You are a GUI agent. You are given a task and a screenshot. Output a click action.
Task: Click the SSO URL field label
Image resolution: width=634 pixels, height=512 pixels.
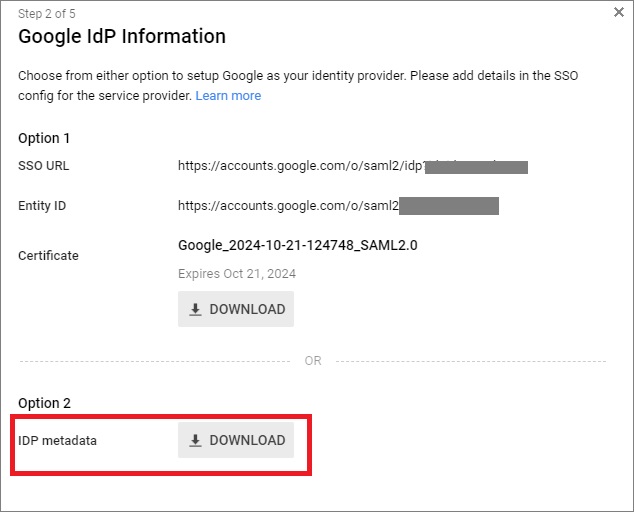(x=44, y=166)
